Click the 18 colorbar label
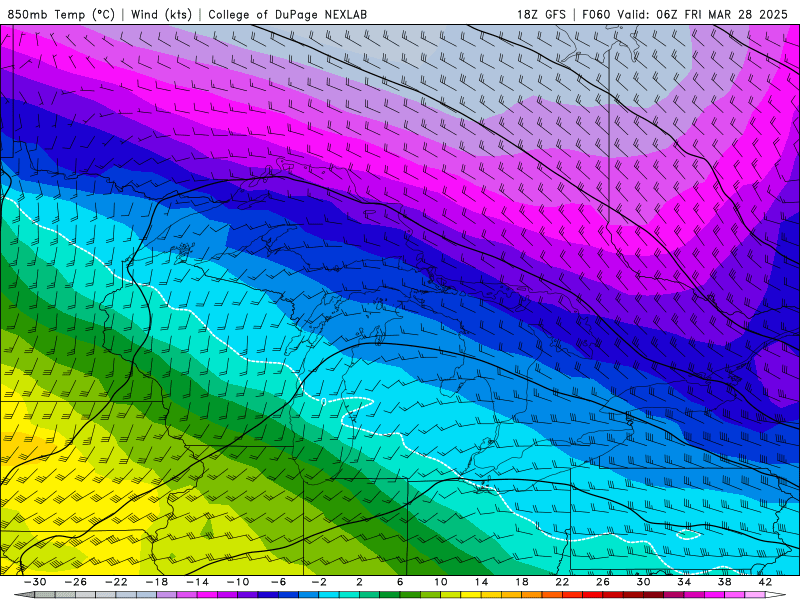Viewport: 800px width, 600px height. coord(521,582)
